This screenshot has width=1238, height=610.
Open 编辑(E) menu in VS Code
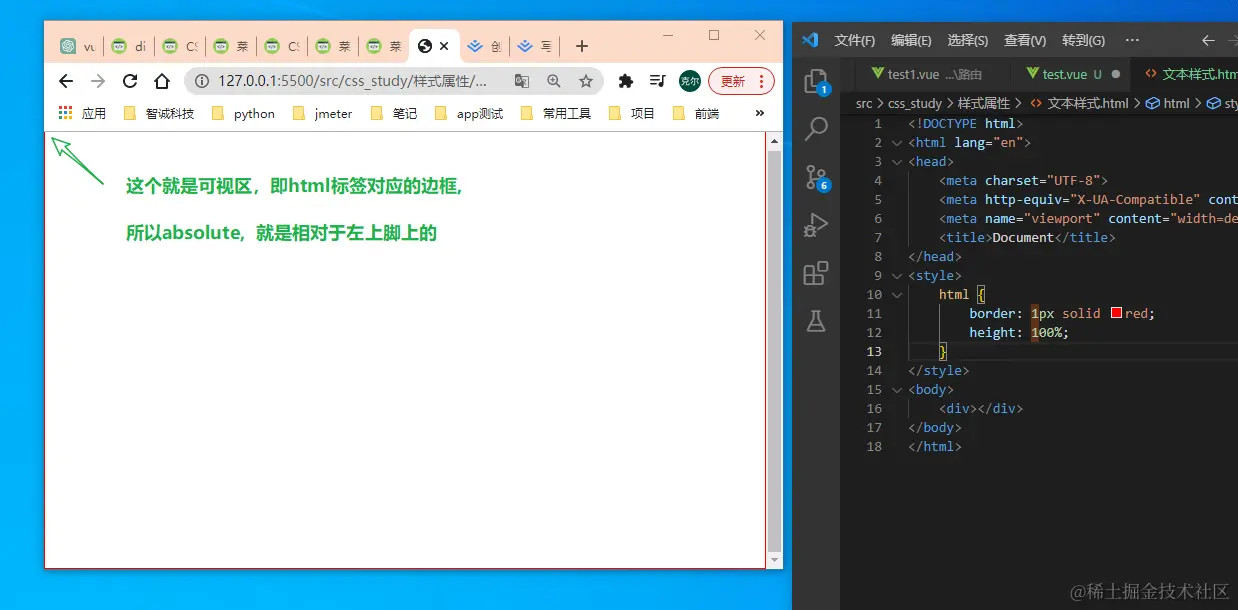(911, 40)
